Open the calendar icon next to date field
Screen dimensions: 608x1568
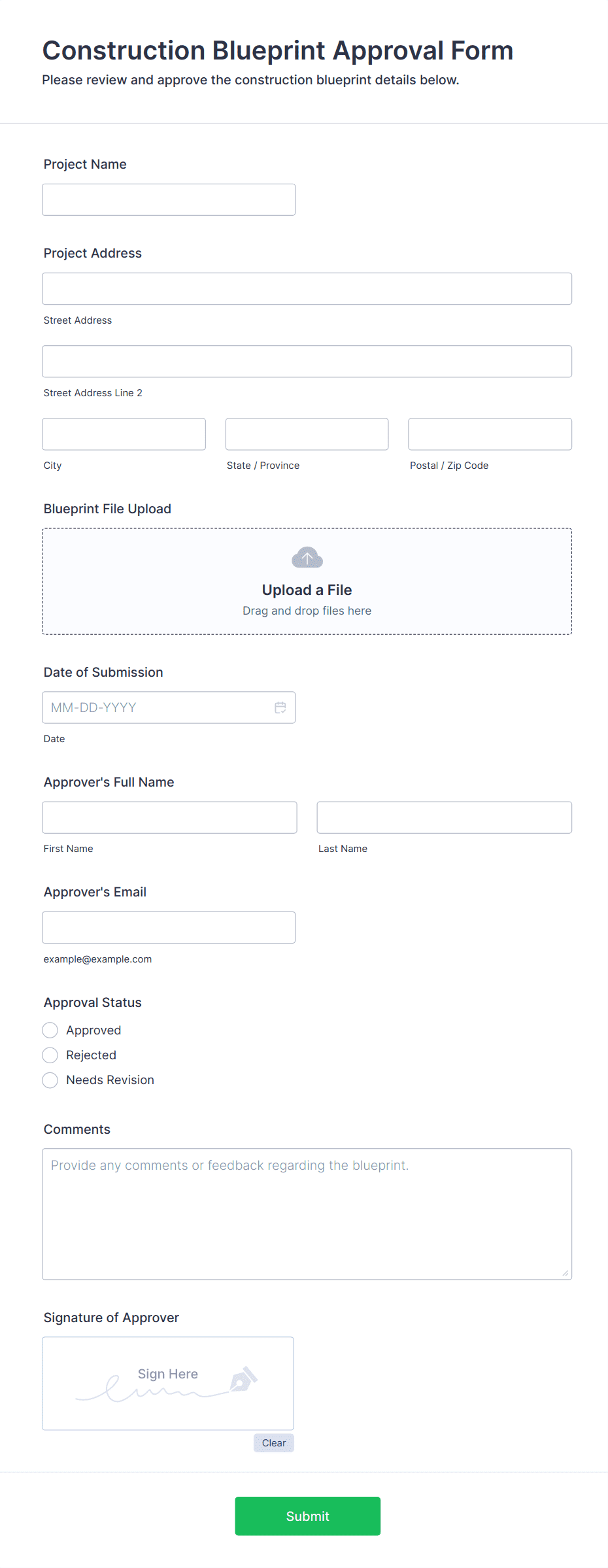[280, 707]
